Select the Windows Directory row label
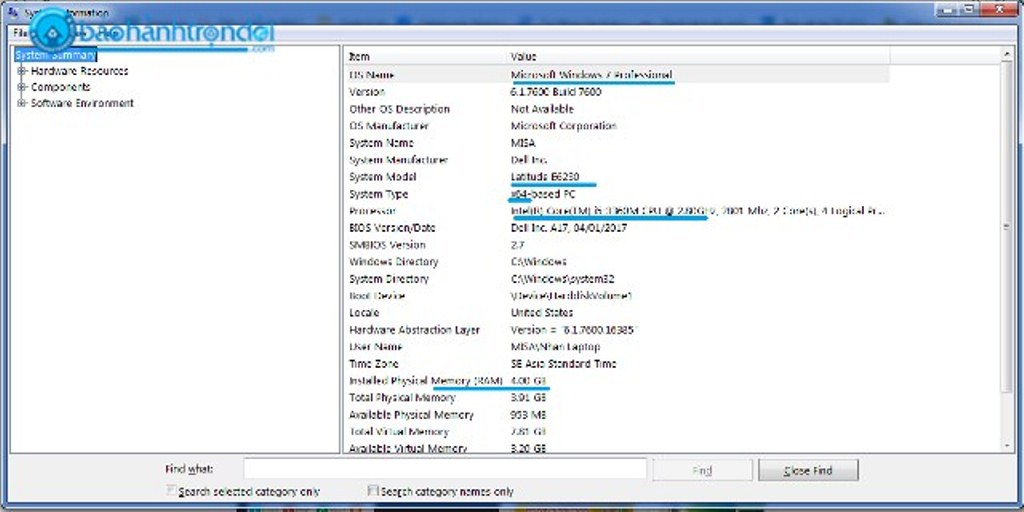Image resolution: width=1024 pixels, height=512 pixels. [x=394, y=262]
